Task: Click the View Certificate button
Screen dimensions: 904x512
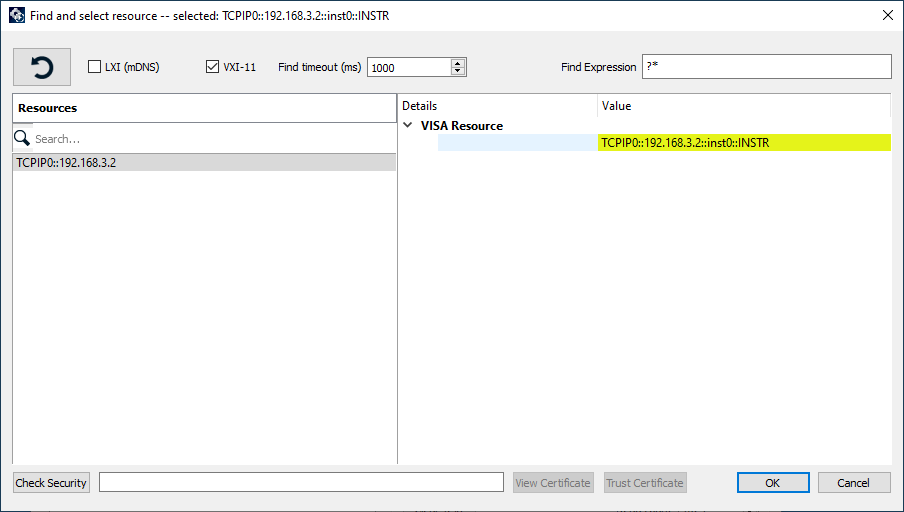Action: 553,483
